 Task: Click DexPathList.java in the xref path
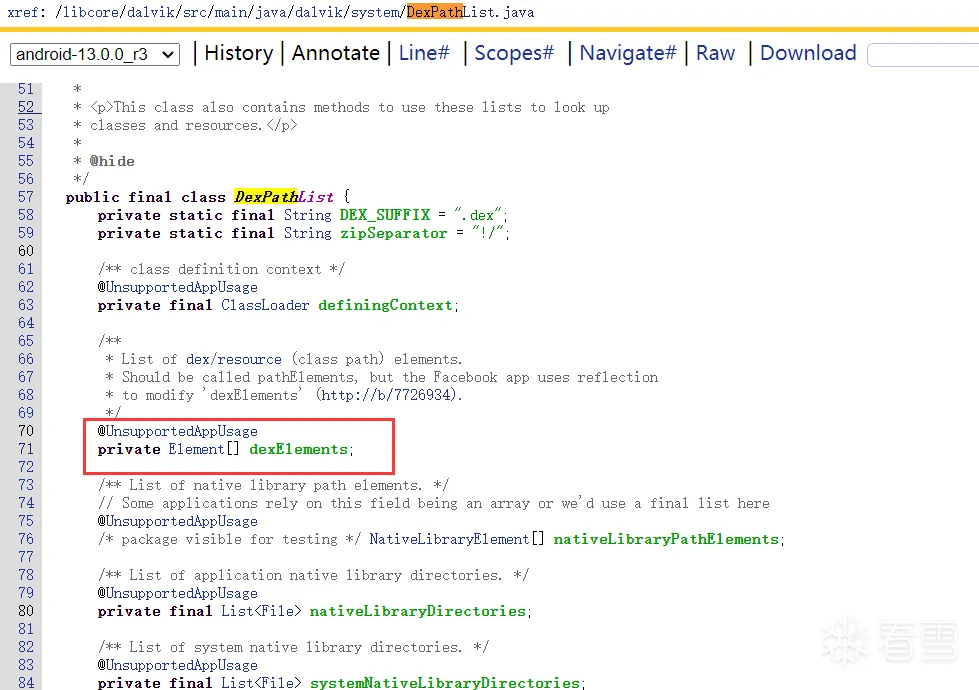470,12
